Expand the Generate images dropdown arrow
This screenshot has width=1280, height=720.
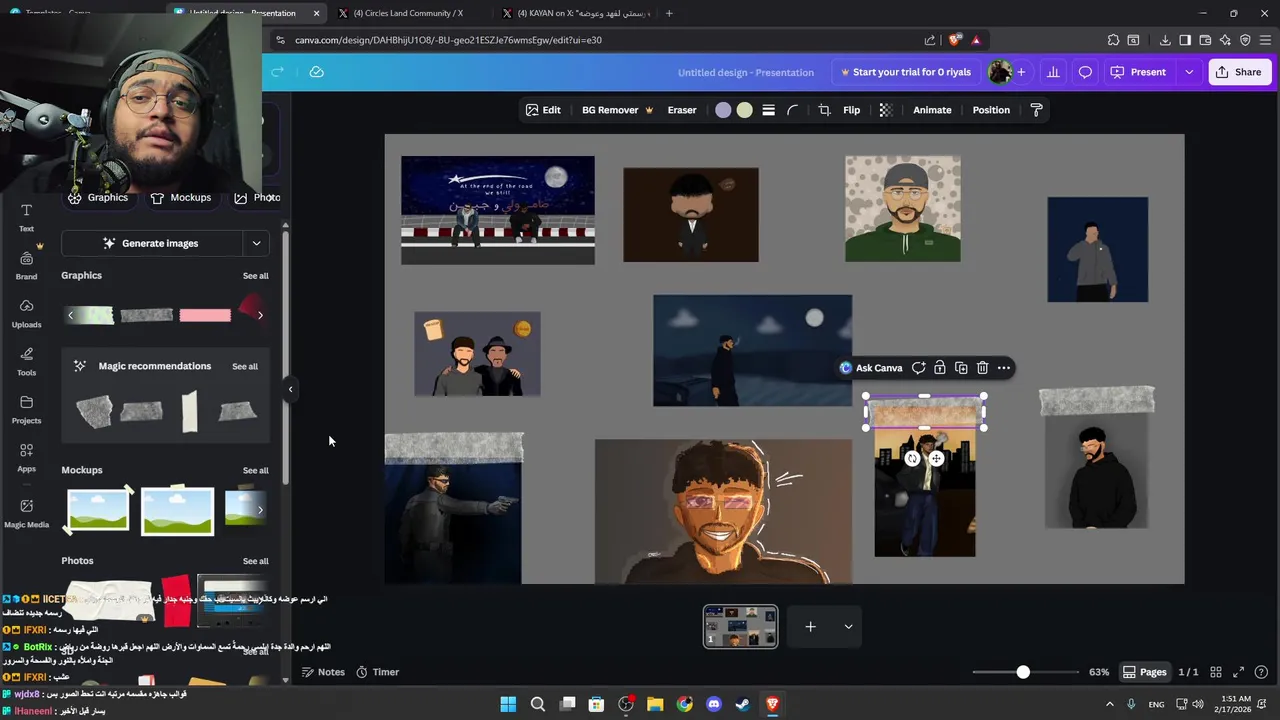tap(256, 243)
